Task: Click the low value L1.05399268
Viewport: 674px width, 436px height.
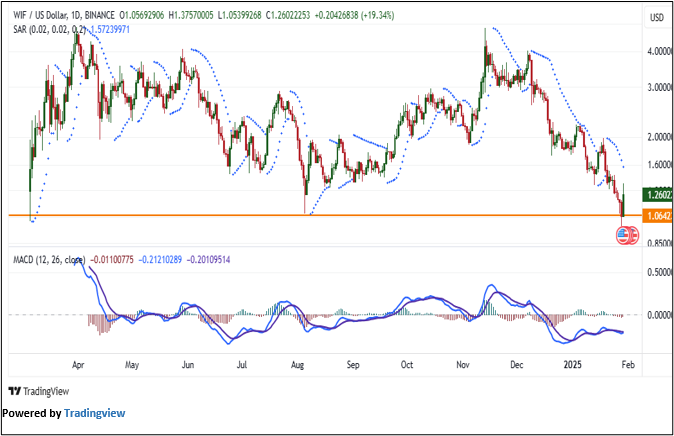Action: tap(239, 15)
